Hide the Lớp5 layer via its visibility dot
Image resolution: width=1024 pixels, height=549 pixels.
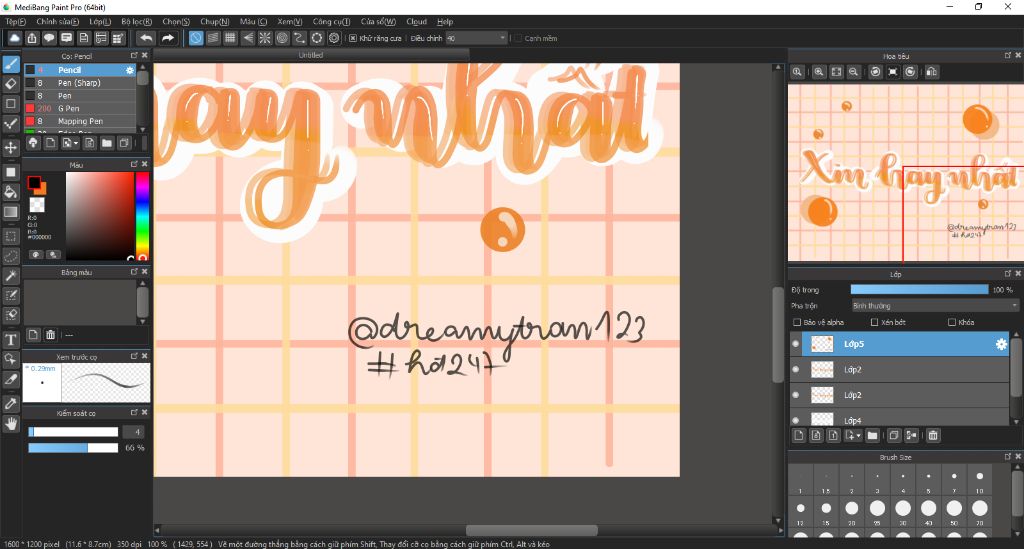795,344
